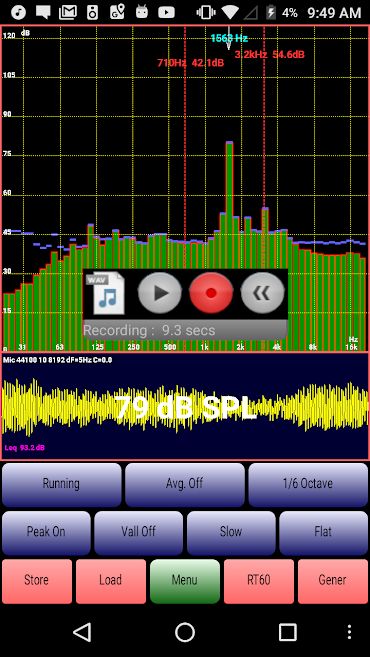Stop recording with the red record button
The height and width of the screenshot is (657, 370).
click(211, 293)
